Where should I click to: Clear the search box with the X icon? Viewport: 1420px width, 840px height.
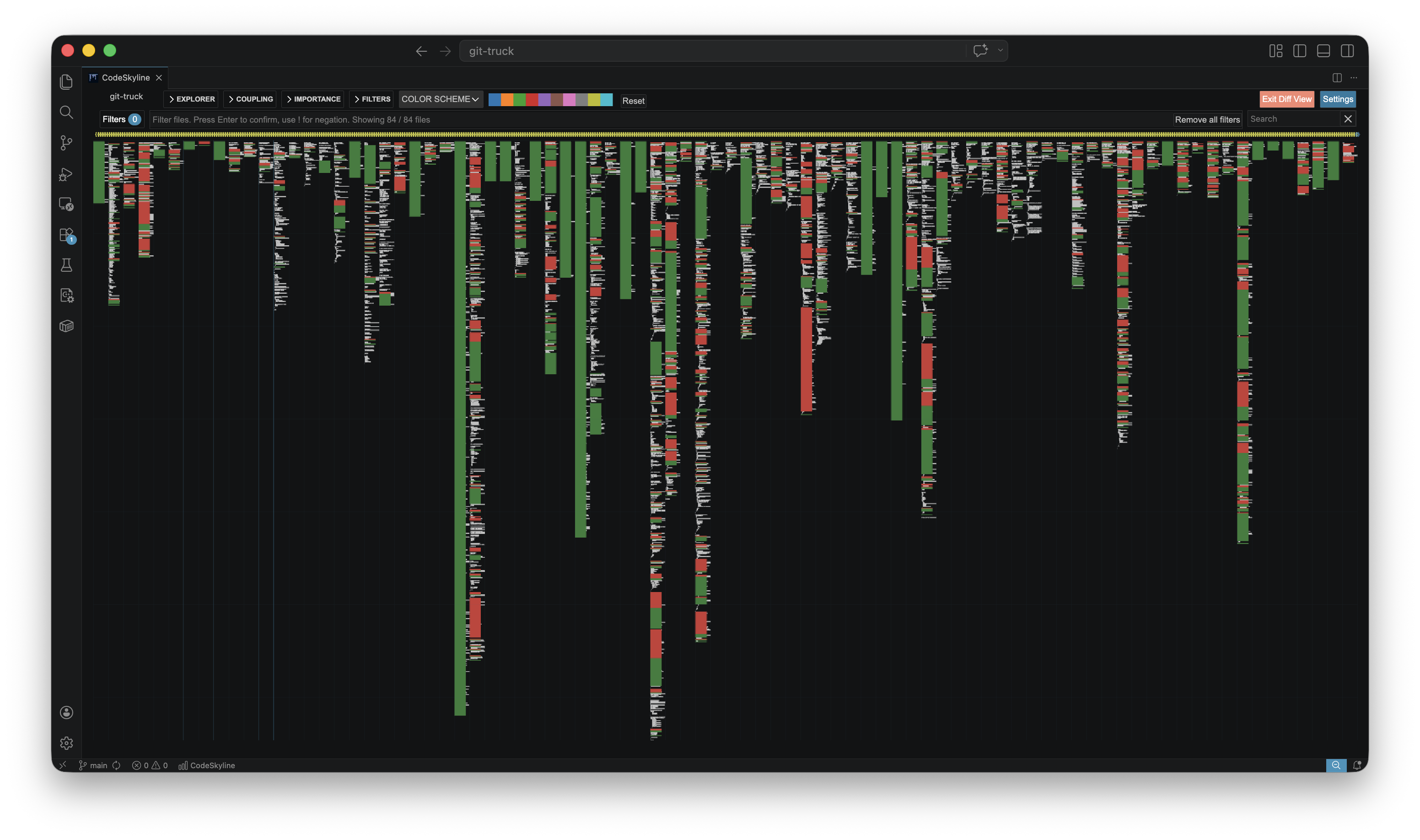(1348, 119)
